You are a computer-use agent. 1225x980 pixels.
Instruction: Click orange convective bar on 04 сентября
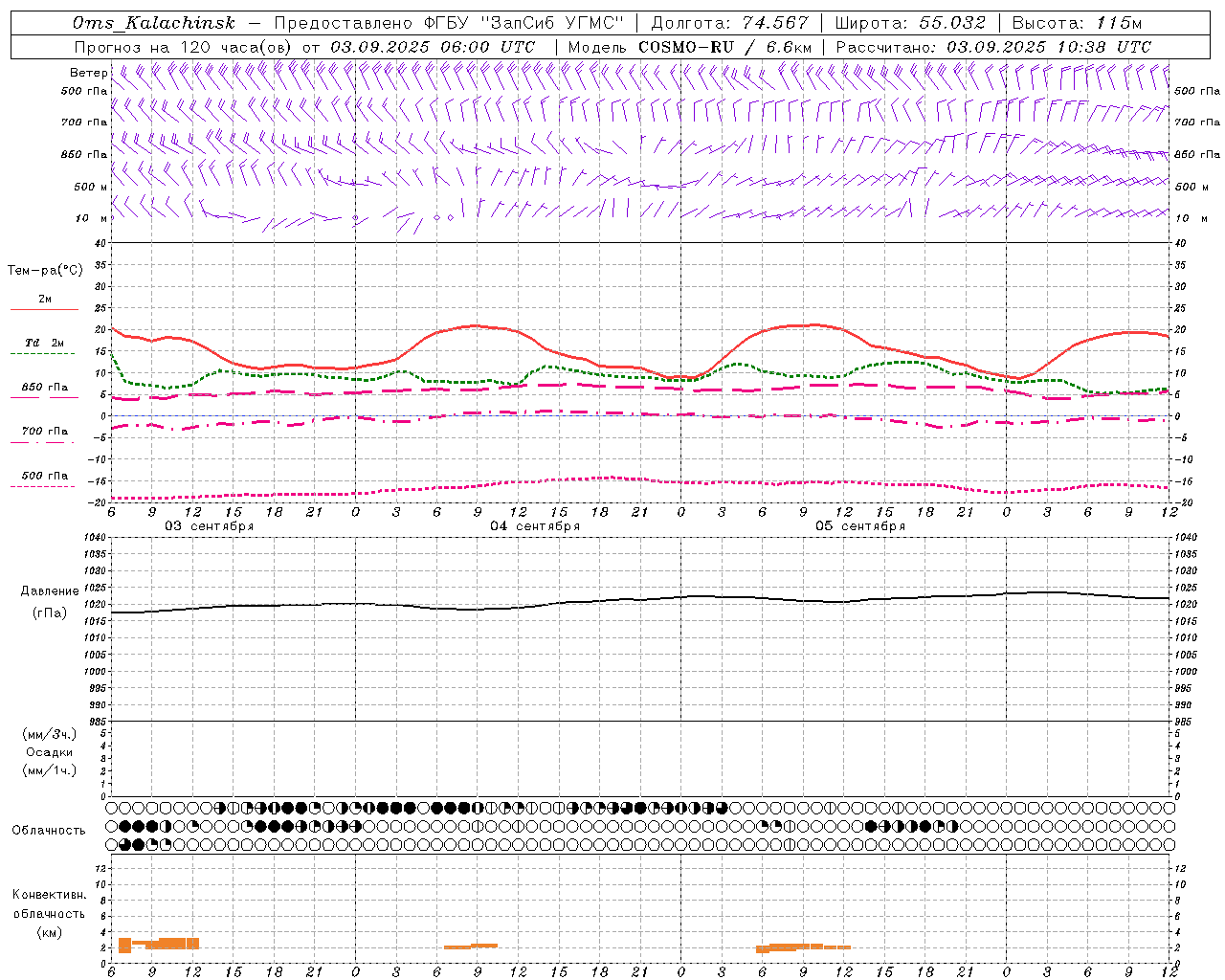(x=471, y=947)
